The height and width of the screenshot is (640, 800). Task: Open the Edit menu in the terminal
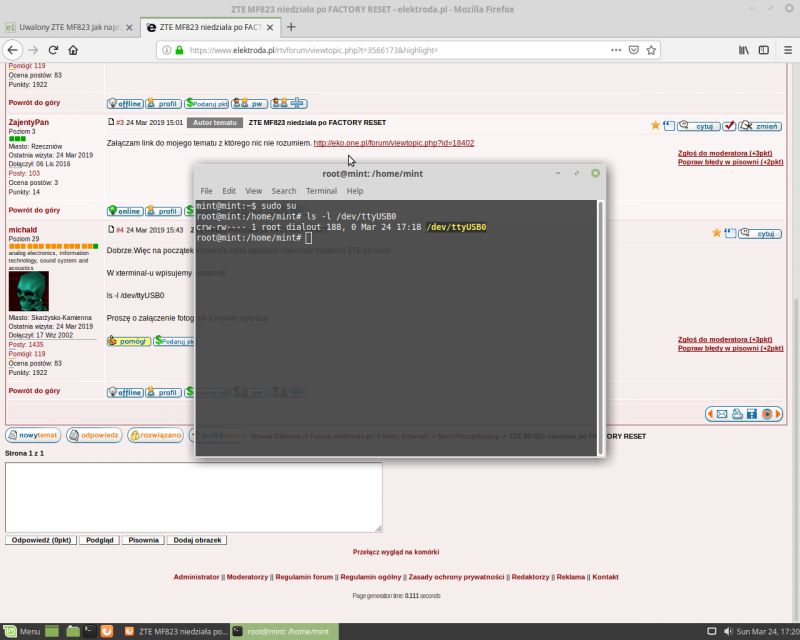(x=229, y=191)
